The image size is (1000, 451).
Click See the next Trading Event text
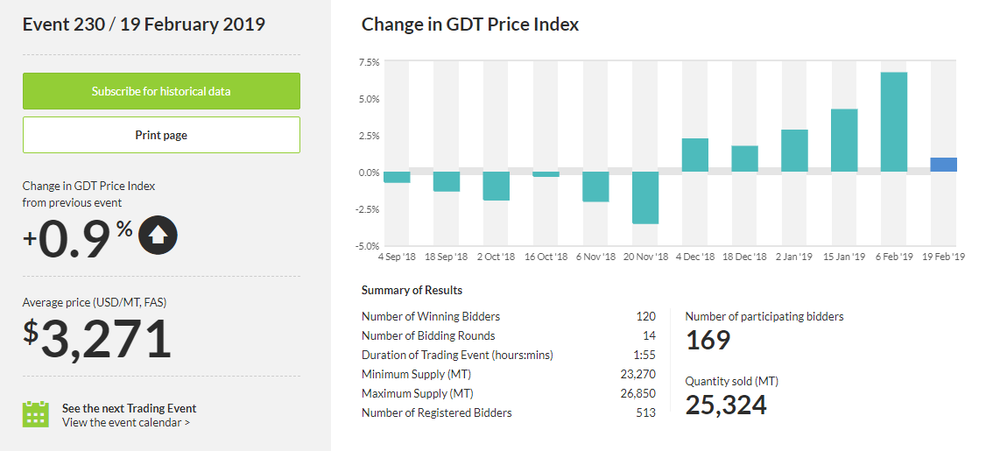[129, 408]
